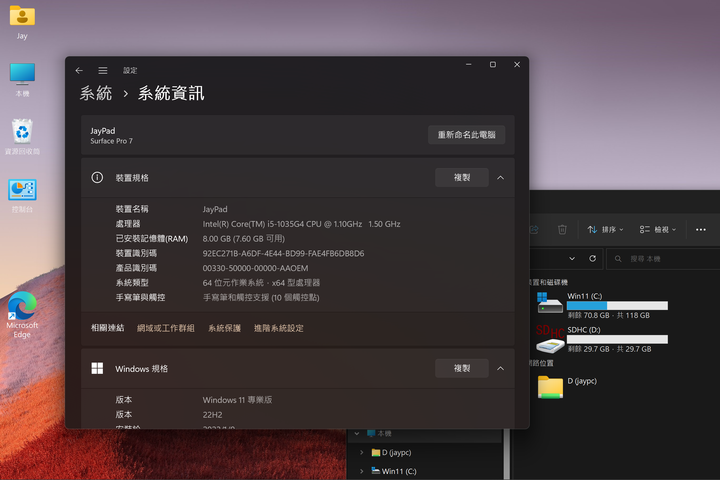
Task: Select the D (jaypc) network folder icon
Action: pyautogui.click(x=550, y=387)
